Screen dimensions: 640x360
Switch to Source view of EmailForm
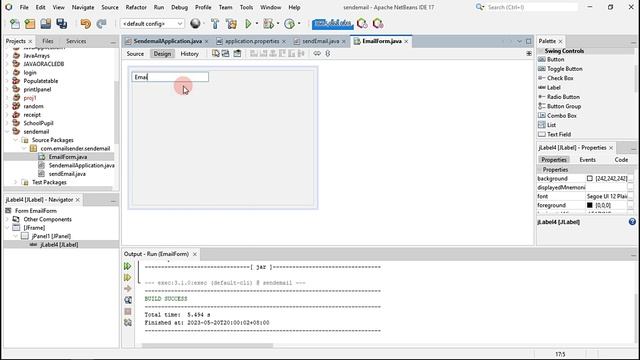(x=135, y=53)
